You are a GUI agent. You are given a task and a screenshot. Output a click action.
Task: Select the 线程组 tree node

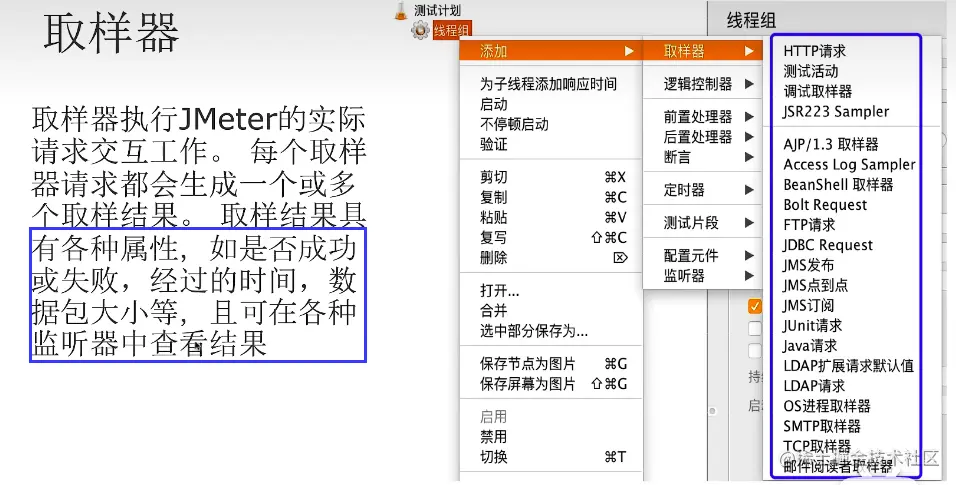point(452,30)
